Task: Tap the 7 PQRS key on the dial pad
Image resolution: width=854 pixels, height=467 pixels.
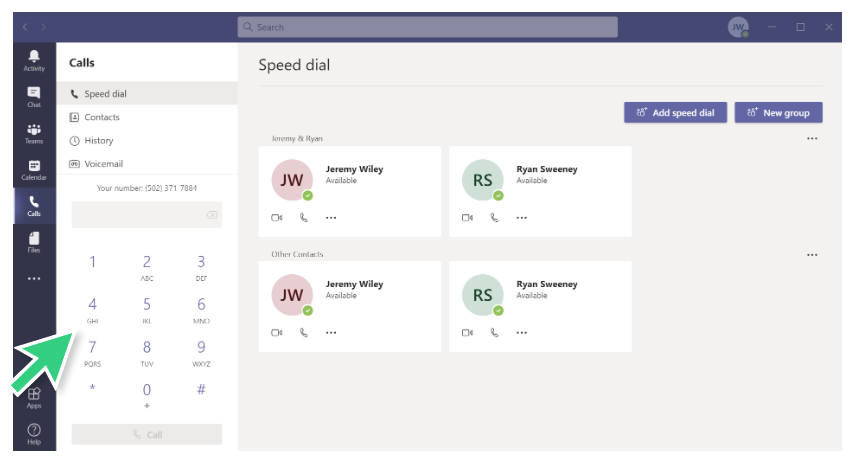Action: (93, 353)
